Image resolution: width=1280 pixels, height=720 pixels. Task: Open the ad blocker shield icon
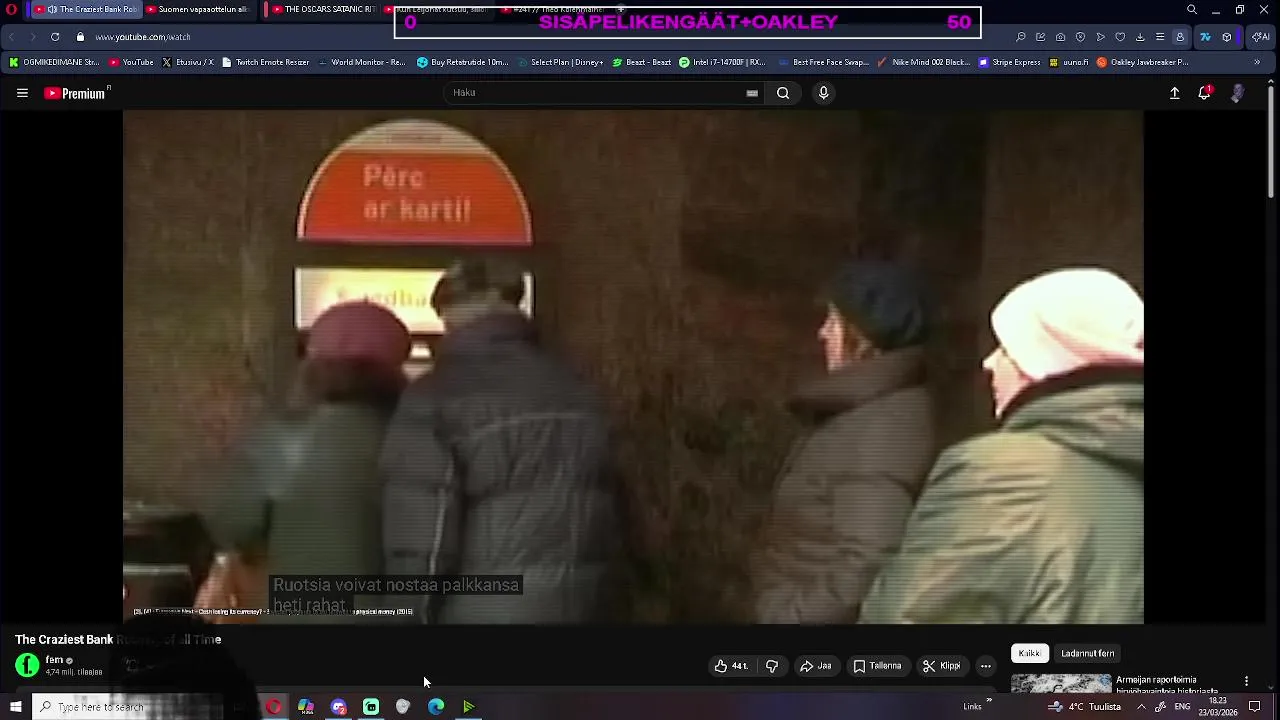tap(1080, 37)
